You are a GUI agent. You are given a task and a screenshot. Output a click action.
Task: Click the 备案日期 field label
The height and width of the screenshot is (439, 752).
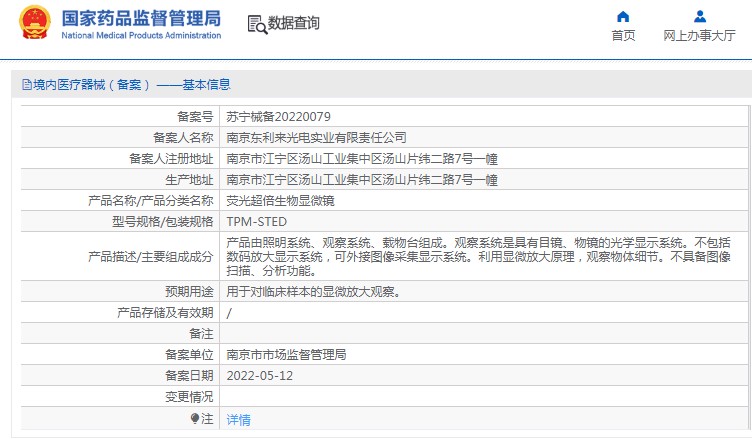(x=189, y=376)
